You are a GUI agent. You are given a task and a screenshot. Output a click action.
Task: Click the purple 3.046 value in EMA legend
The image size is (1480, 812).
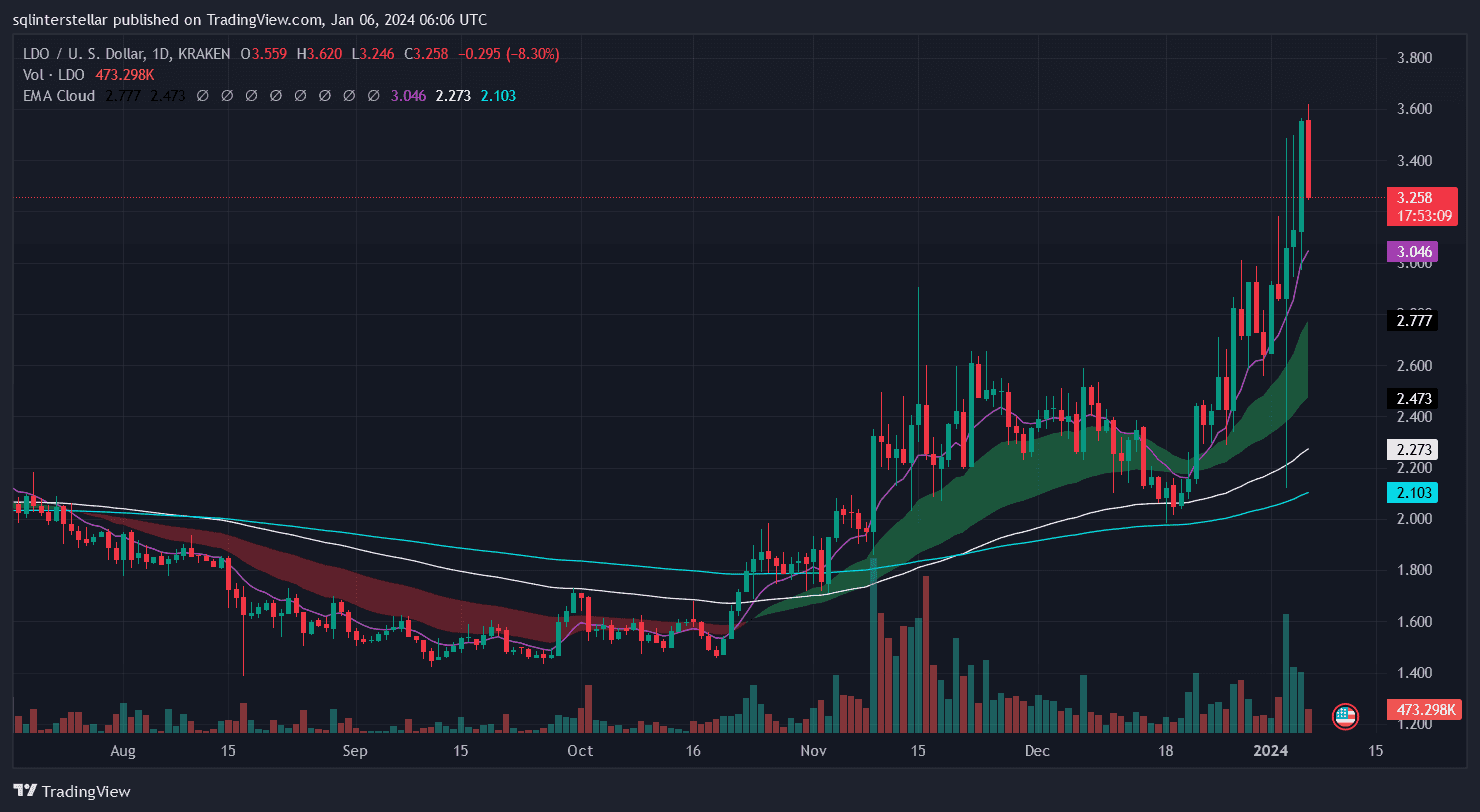click(x=408, y=96)
